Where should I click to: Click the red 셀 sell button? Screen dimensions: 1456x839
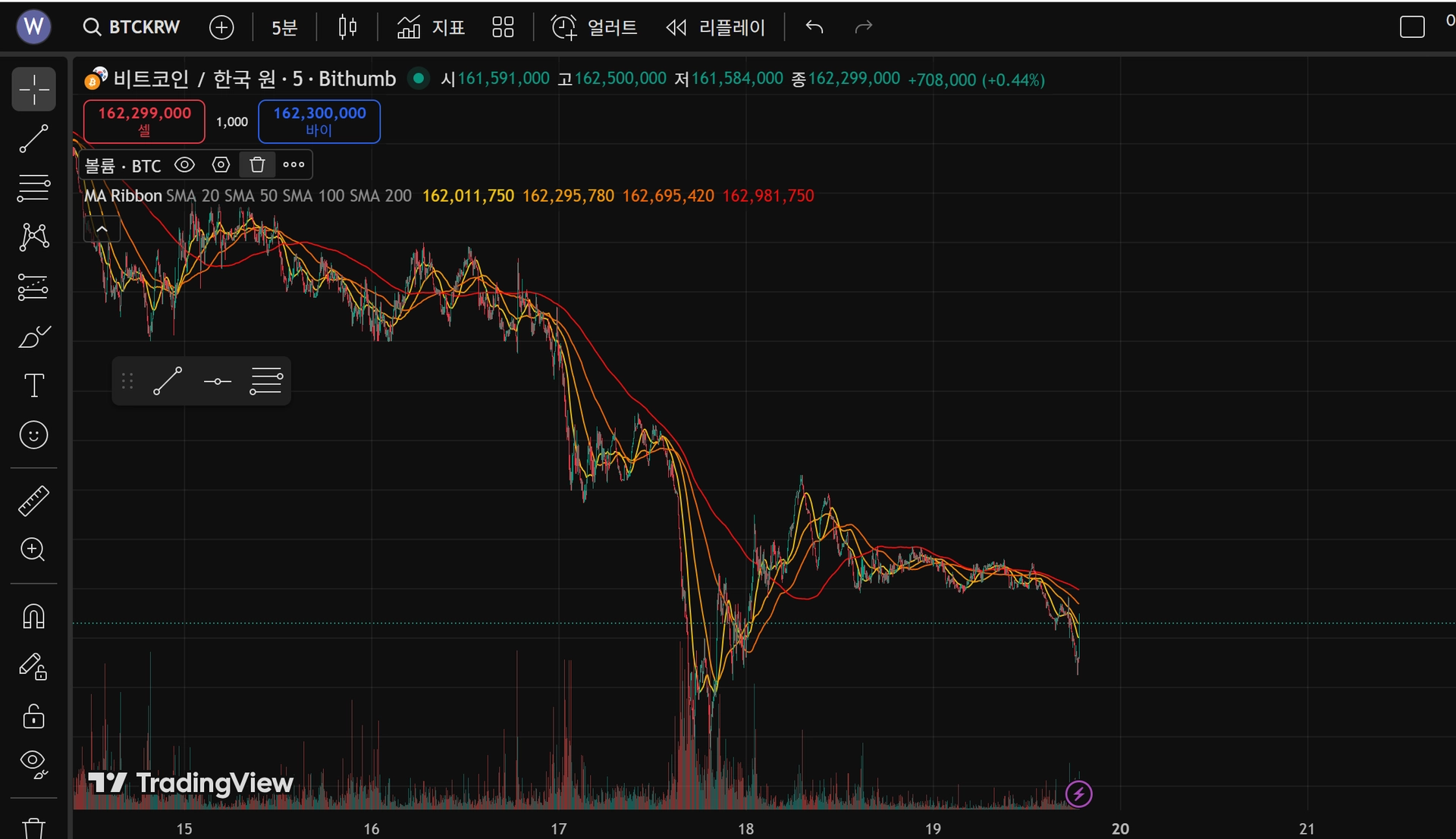click(x=144, y=121)
